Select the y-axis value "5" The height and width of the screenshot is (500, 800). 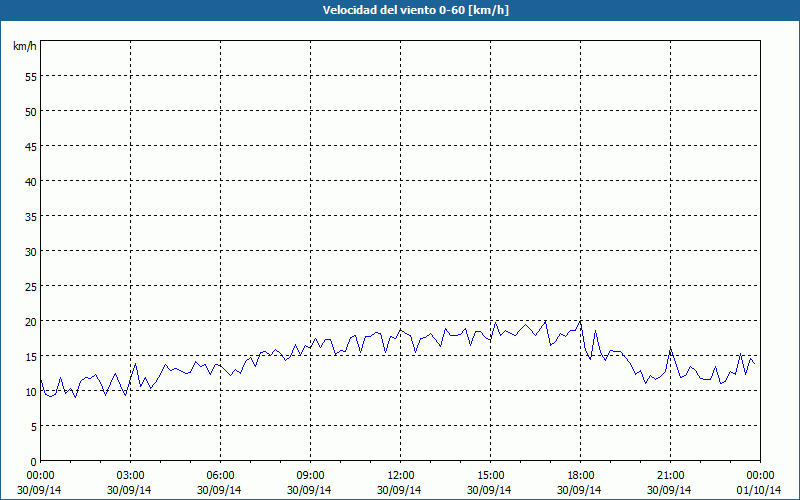[34, 427]
